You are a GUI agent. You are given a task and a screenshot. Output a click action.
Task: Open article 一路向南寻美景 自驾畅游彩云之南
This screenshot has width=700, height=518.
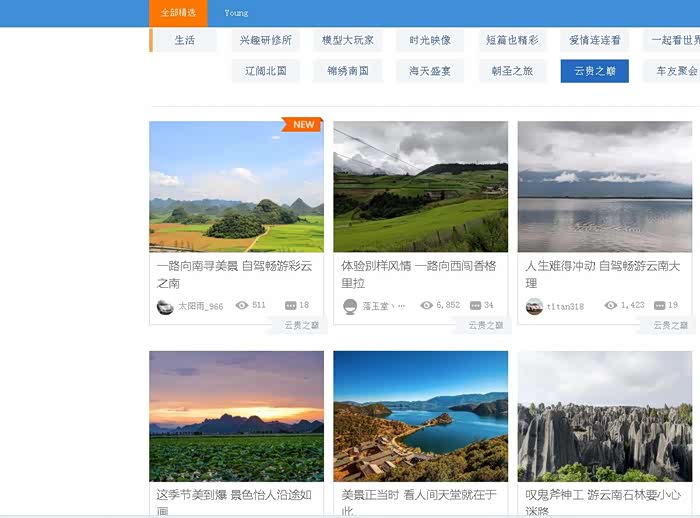coord(234,275)
